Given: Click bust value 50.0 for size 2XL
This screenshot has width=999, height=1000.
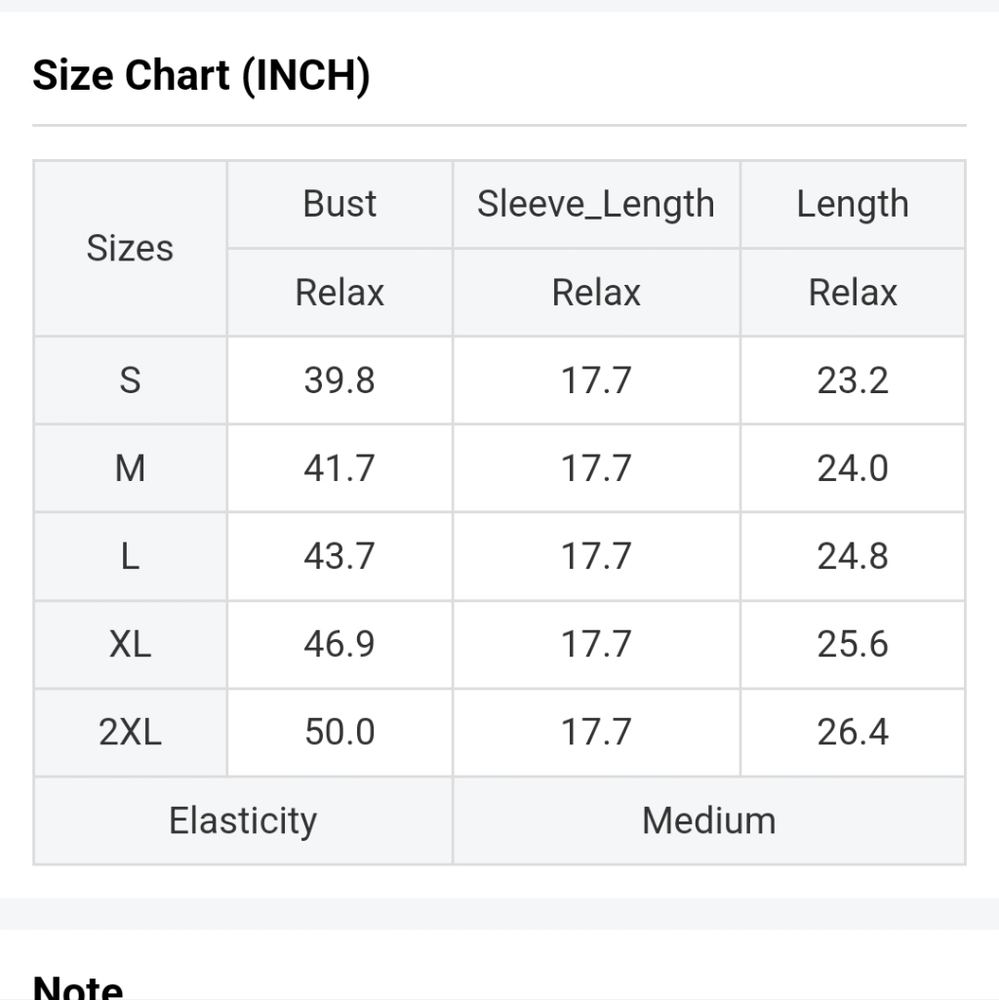Looking at the screenshot, I should [x=339, y=732].
